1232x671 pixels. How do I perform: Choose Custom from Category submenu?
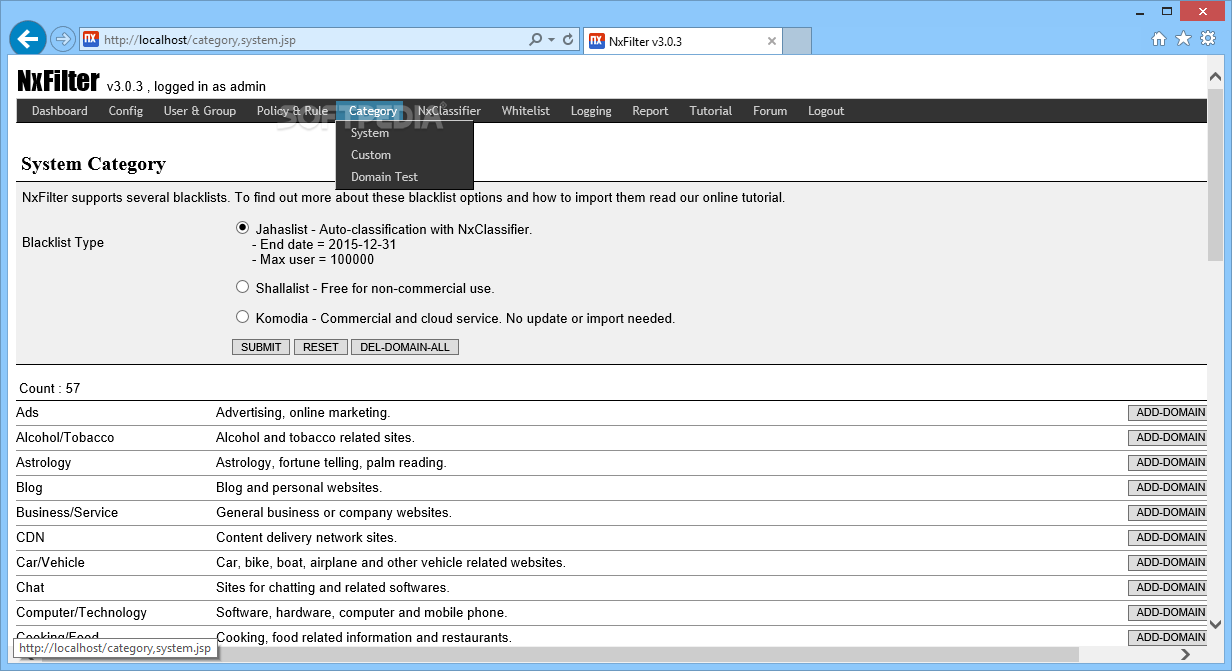[404, 155]
